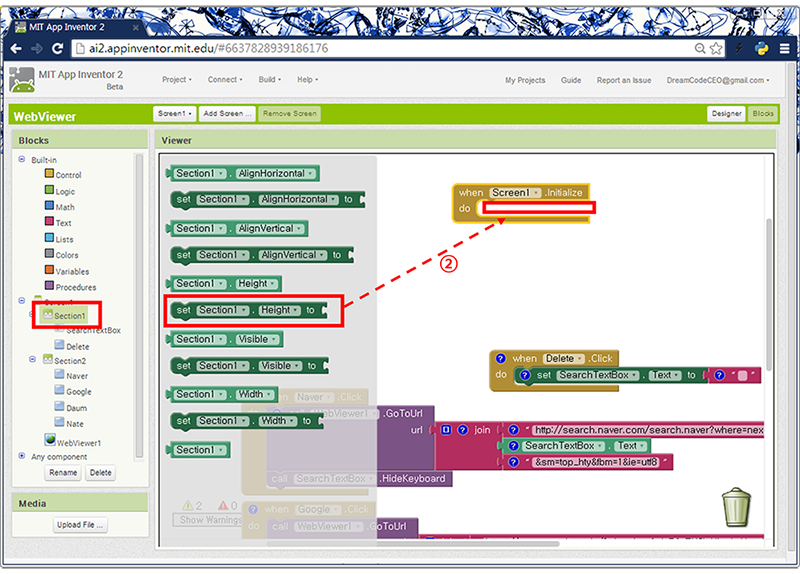This screenshot has height=574, width=800.
Task: Select Section2 component in tree
Action: (x=64, y=360)
